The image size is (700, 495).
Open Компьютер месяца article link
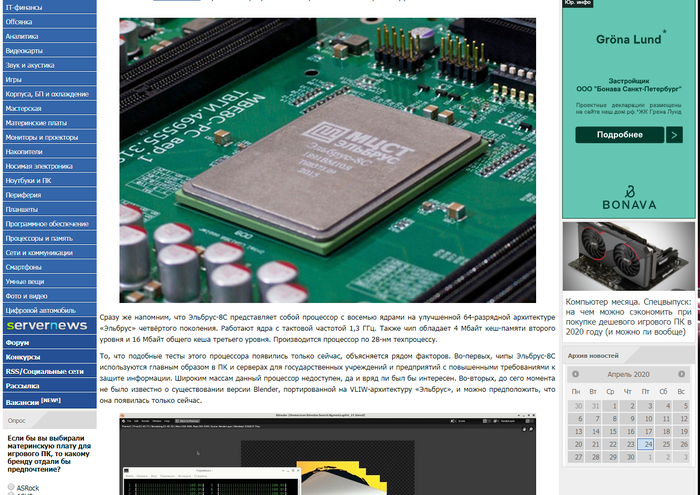pyautogui.click(x=629, y=317)
